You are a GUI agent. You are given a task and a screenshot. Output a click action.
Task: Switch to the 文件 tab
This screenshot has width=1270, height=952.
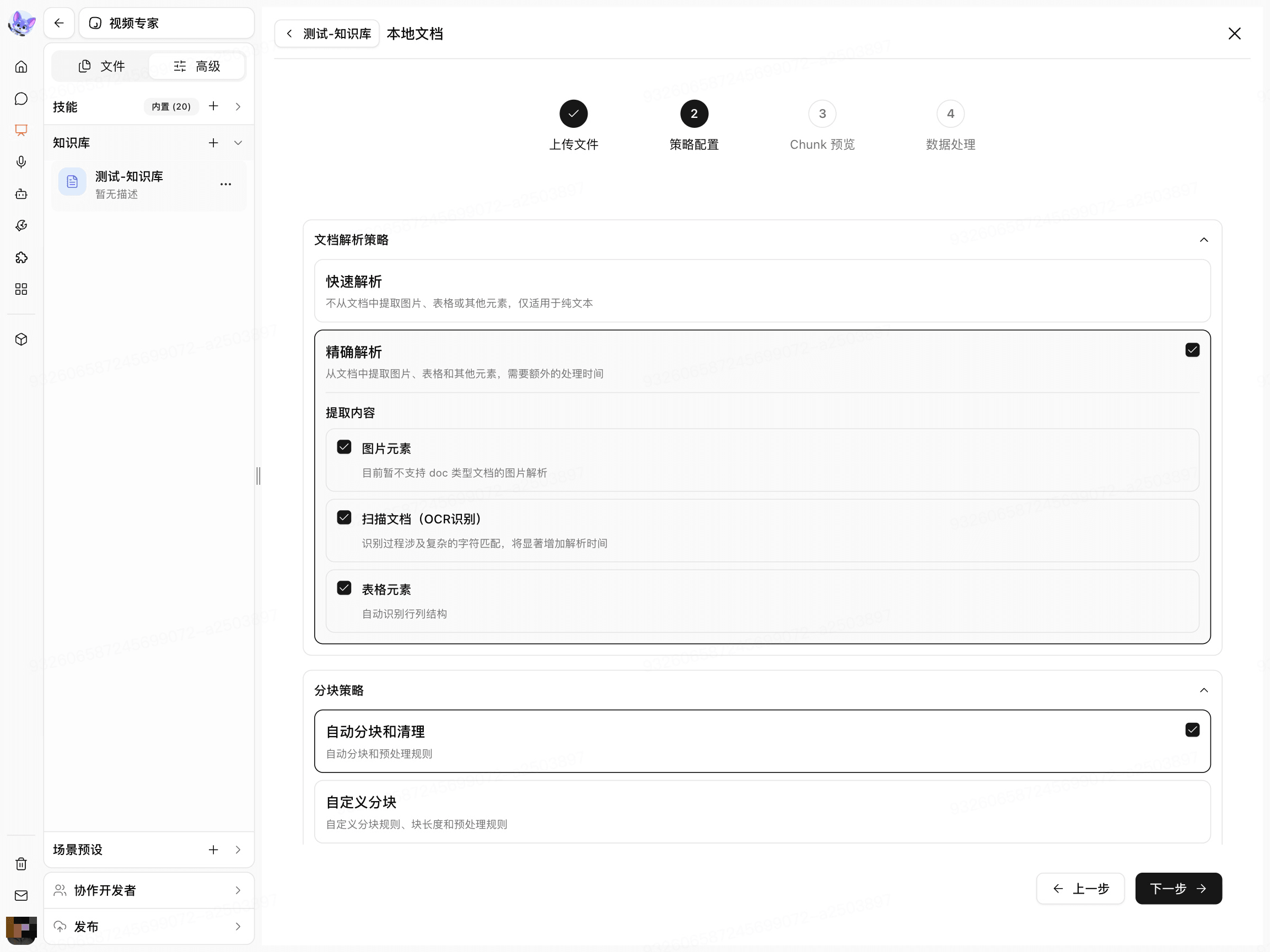point(101,66)
